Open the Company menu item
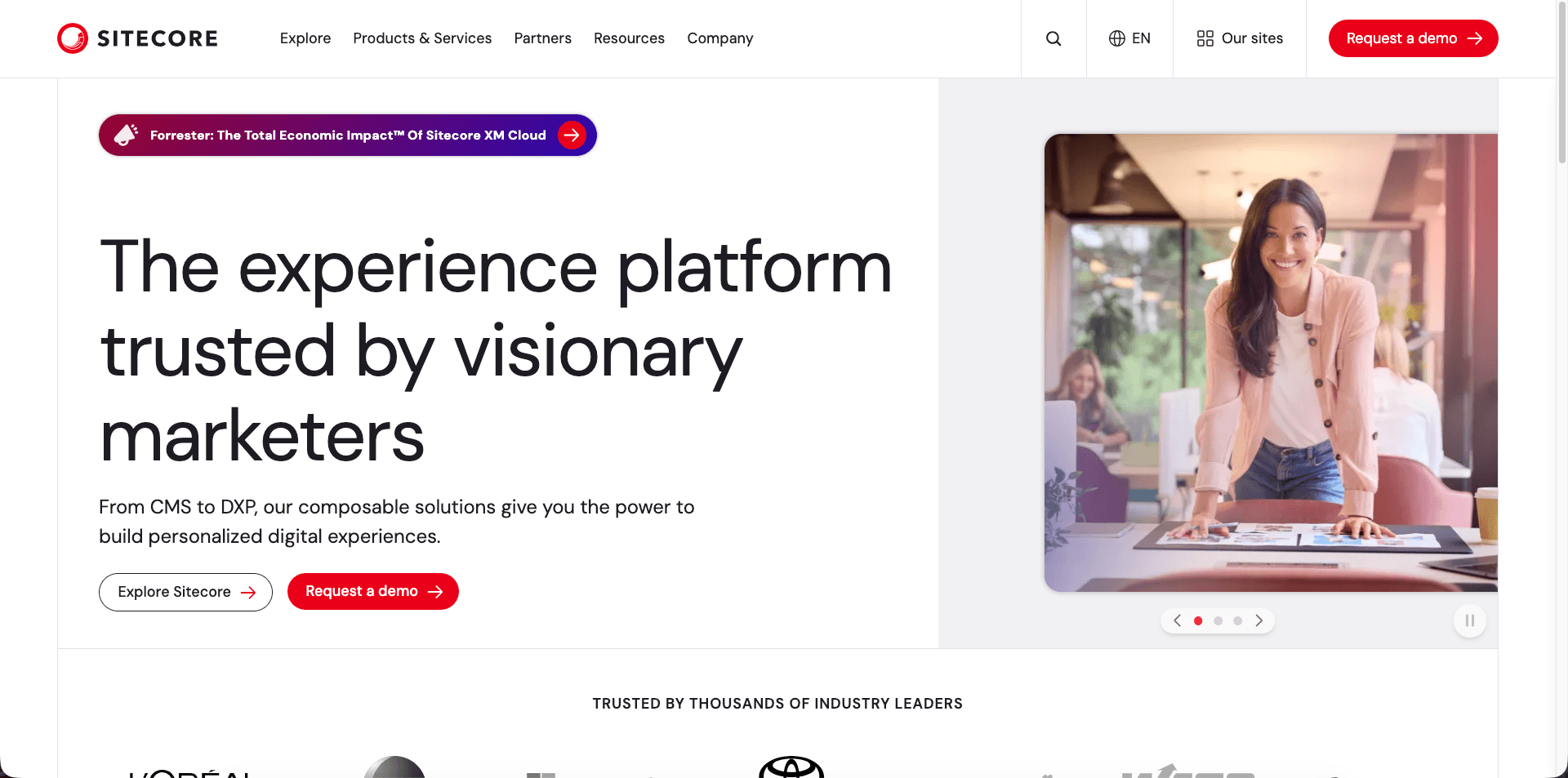The height and width of the screenshot is (778, 1568). [719, 38]
